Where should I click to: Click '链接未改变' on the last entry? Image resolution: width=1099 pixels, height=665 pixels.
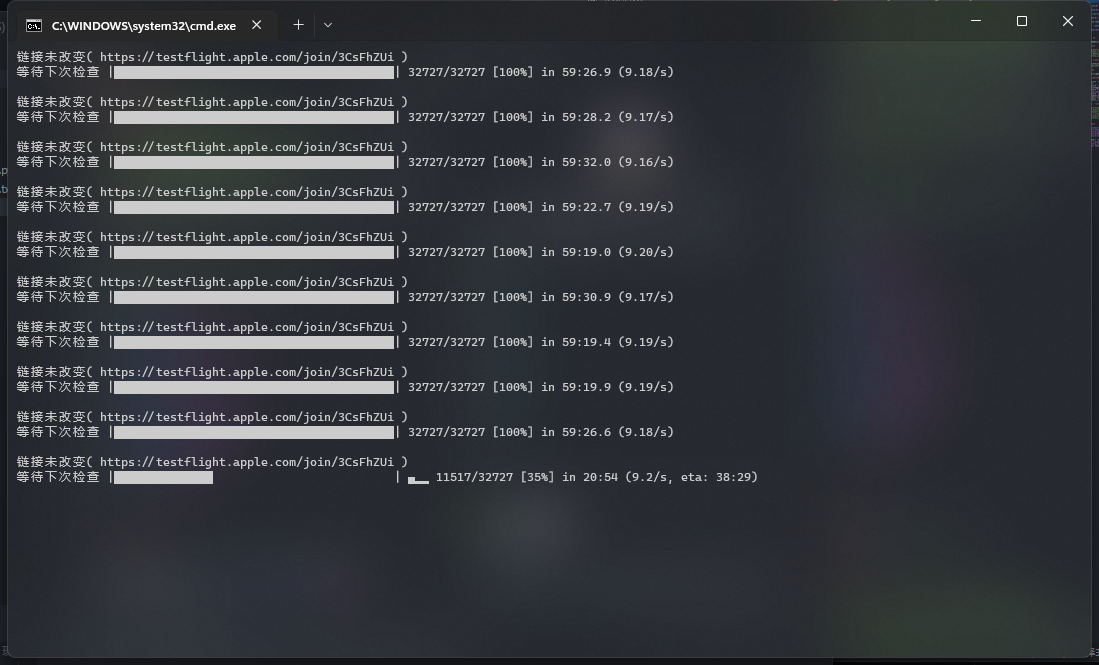click(51, 462)
